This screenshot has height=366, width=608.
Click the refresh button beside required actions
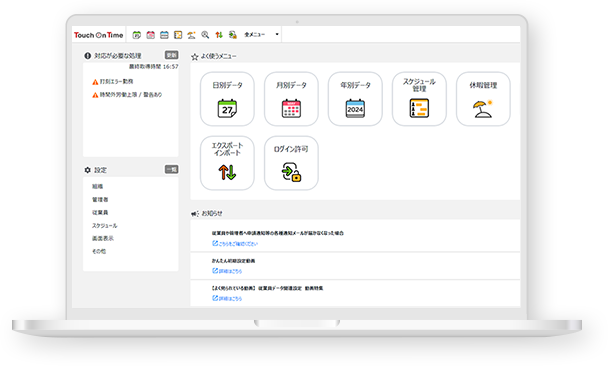coord(171,55)
